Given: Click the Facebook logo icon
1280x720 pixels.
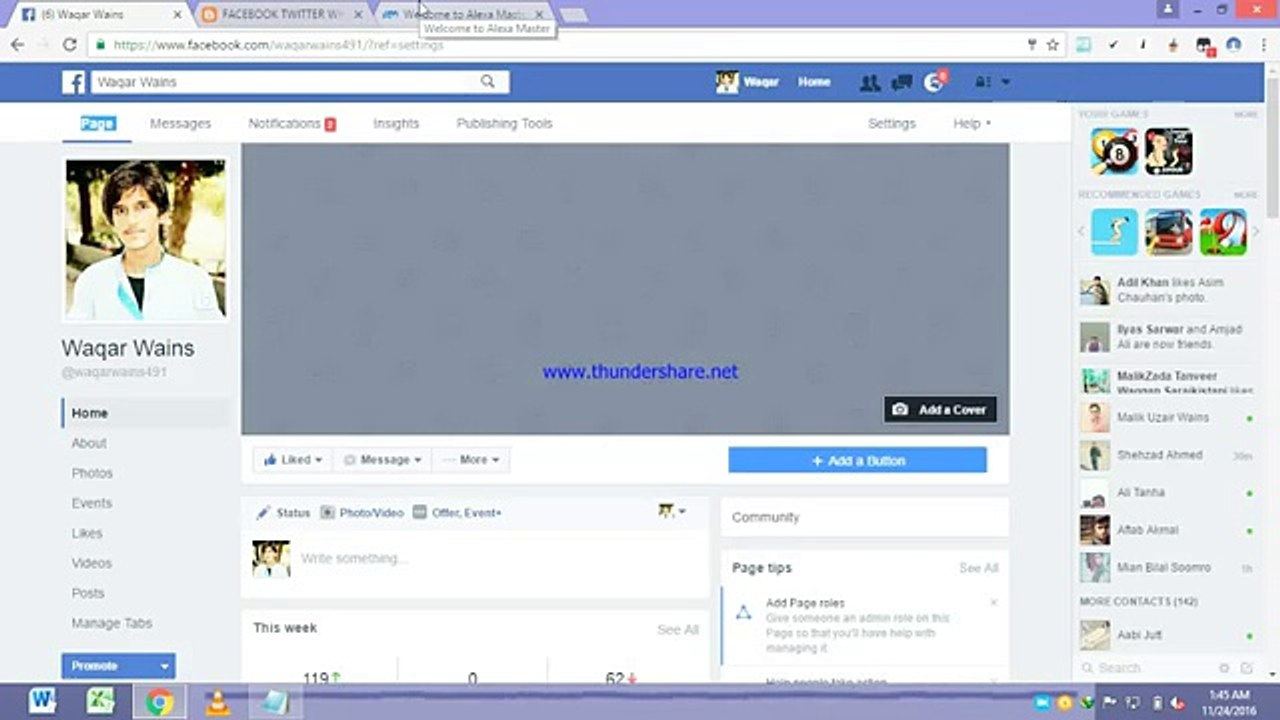Looking at the screenshot, I should tap(74, 82).
